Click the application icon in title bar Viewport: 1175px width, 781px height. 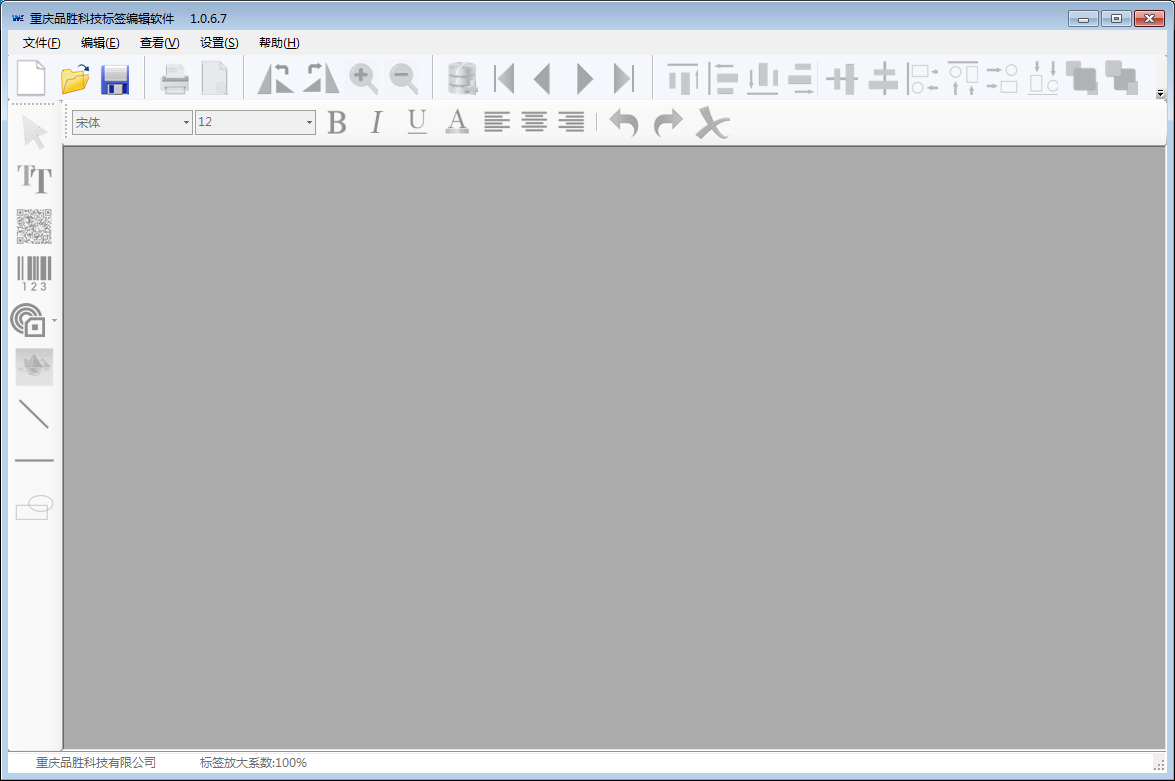pyautogui.click(x=18, y=18)
